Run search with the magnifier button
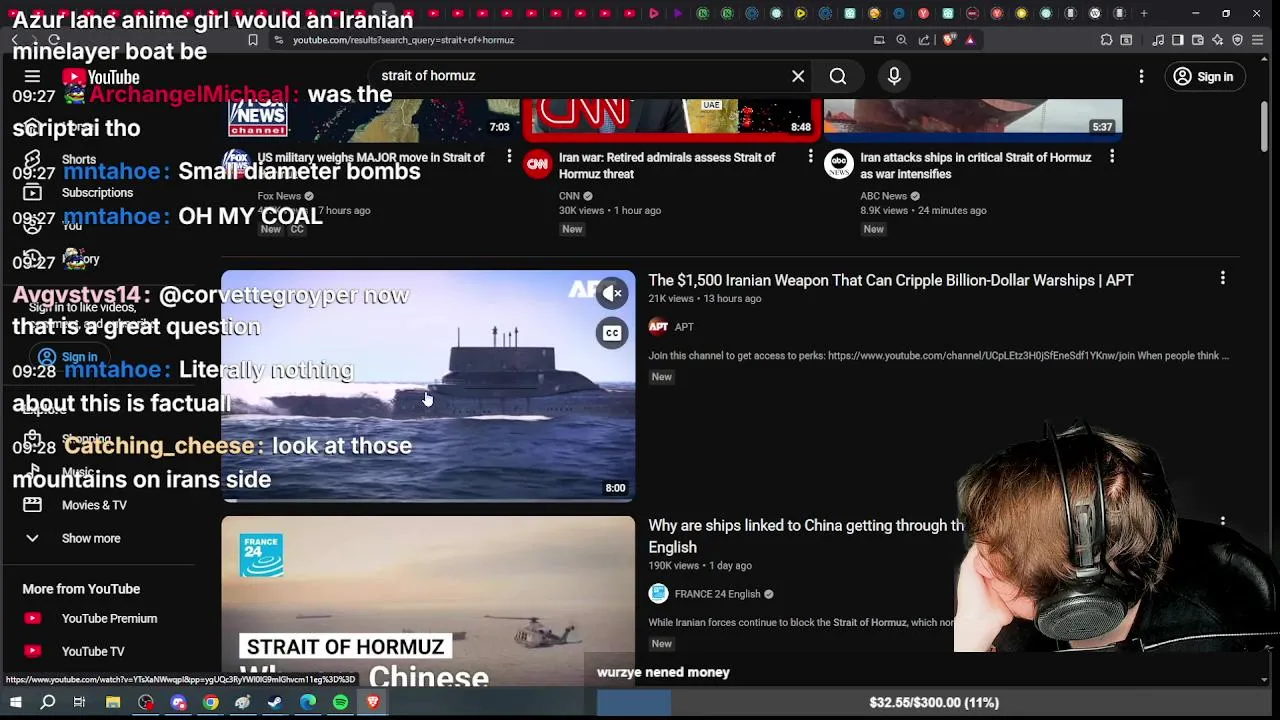The image size is (1280, 720). point(838,76)
